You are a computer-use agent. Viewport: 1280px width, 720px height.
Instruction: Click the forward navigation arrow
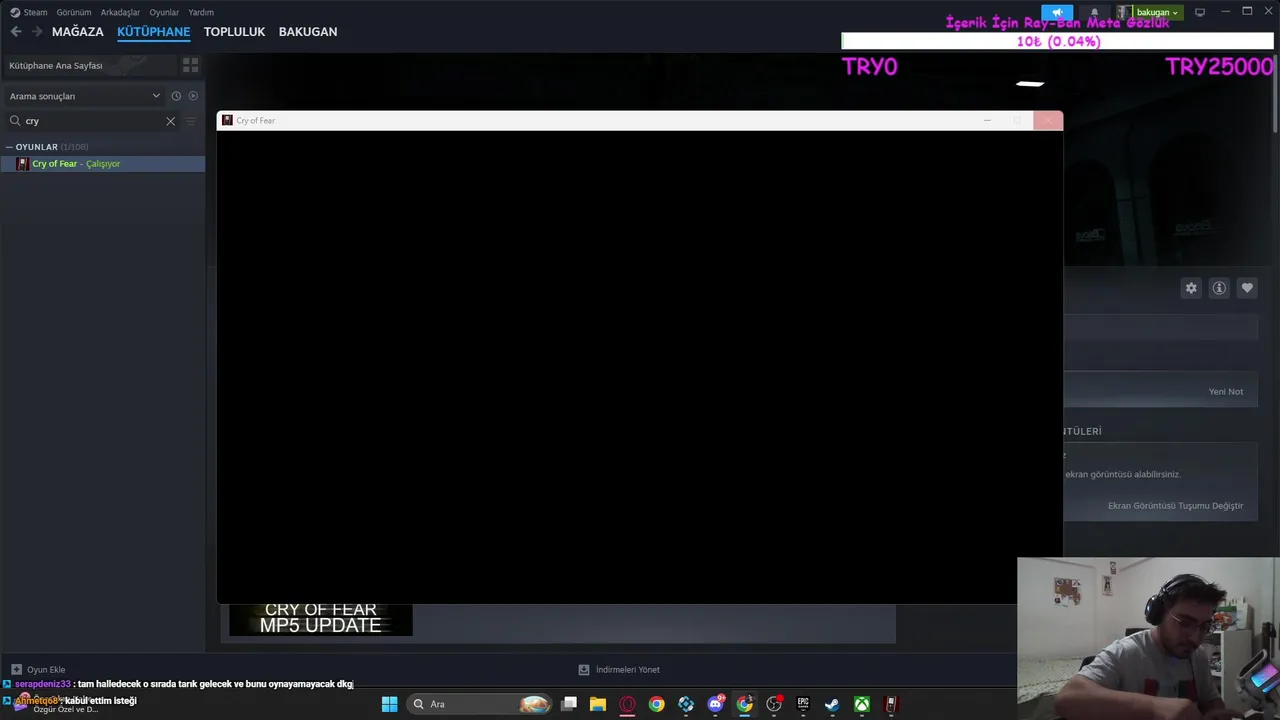point(37,32)
